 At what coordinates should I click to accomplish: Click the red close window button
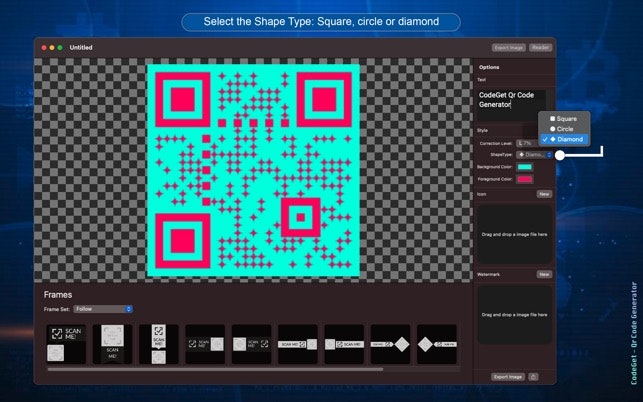pyautogui.click(x=44, y=48)
